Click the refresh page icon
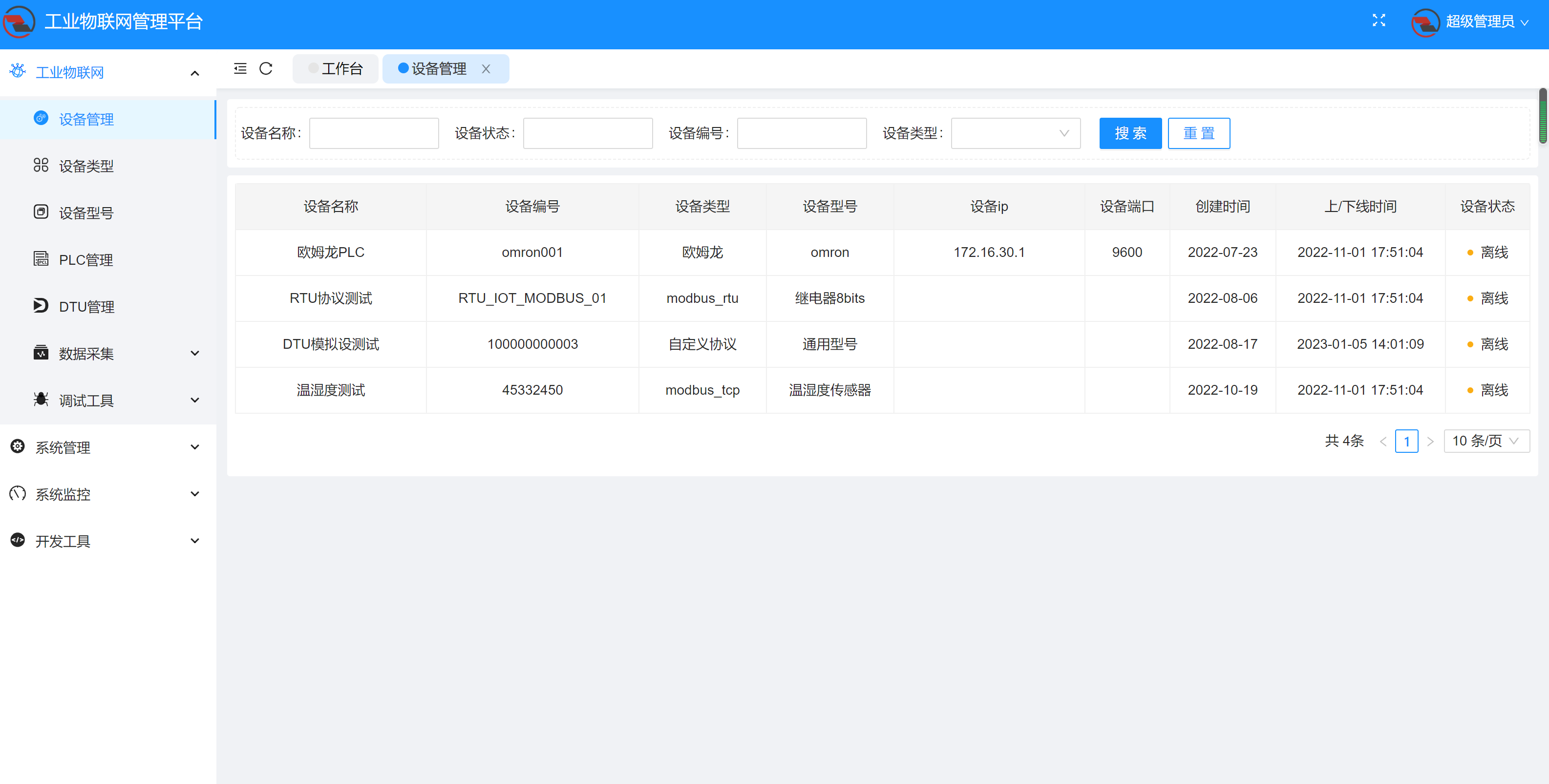Viewport: 1549px width, 784px height. (266, 68)
